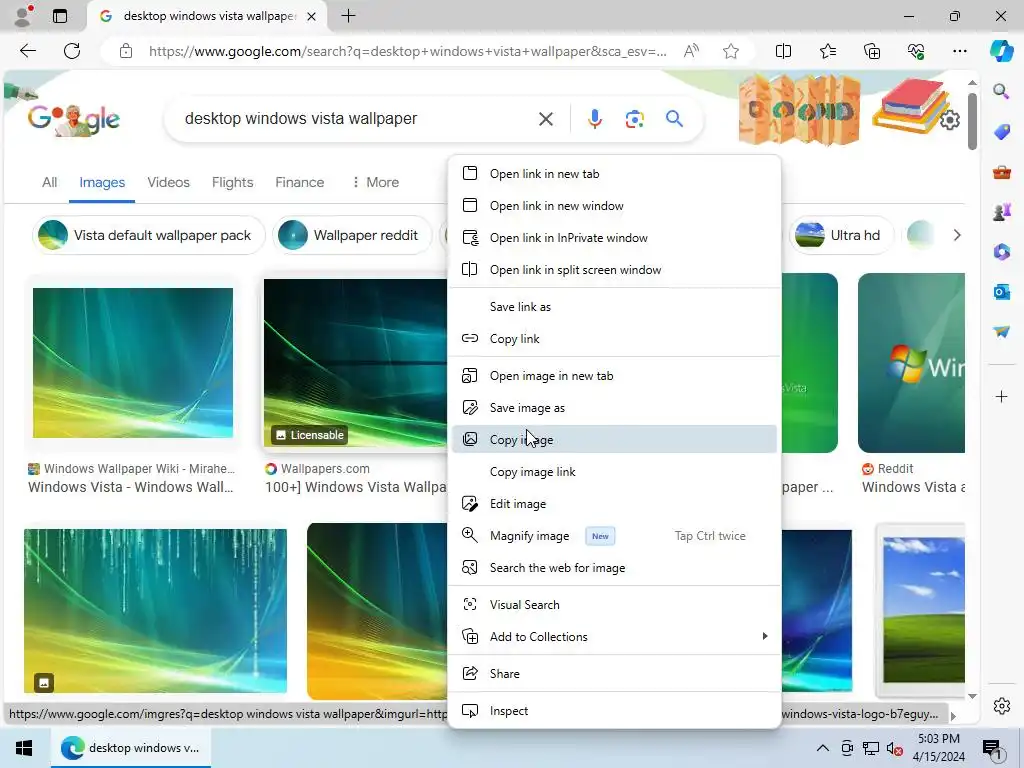Image resolution: width=1024 pixels, height=768 pixels.
Task: Close the desktop windows vista wallpaper tab
Action: pyautogui.click(x=312, y=16)
